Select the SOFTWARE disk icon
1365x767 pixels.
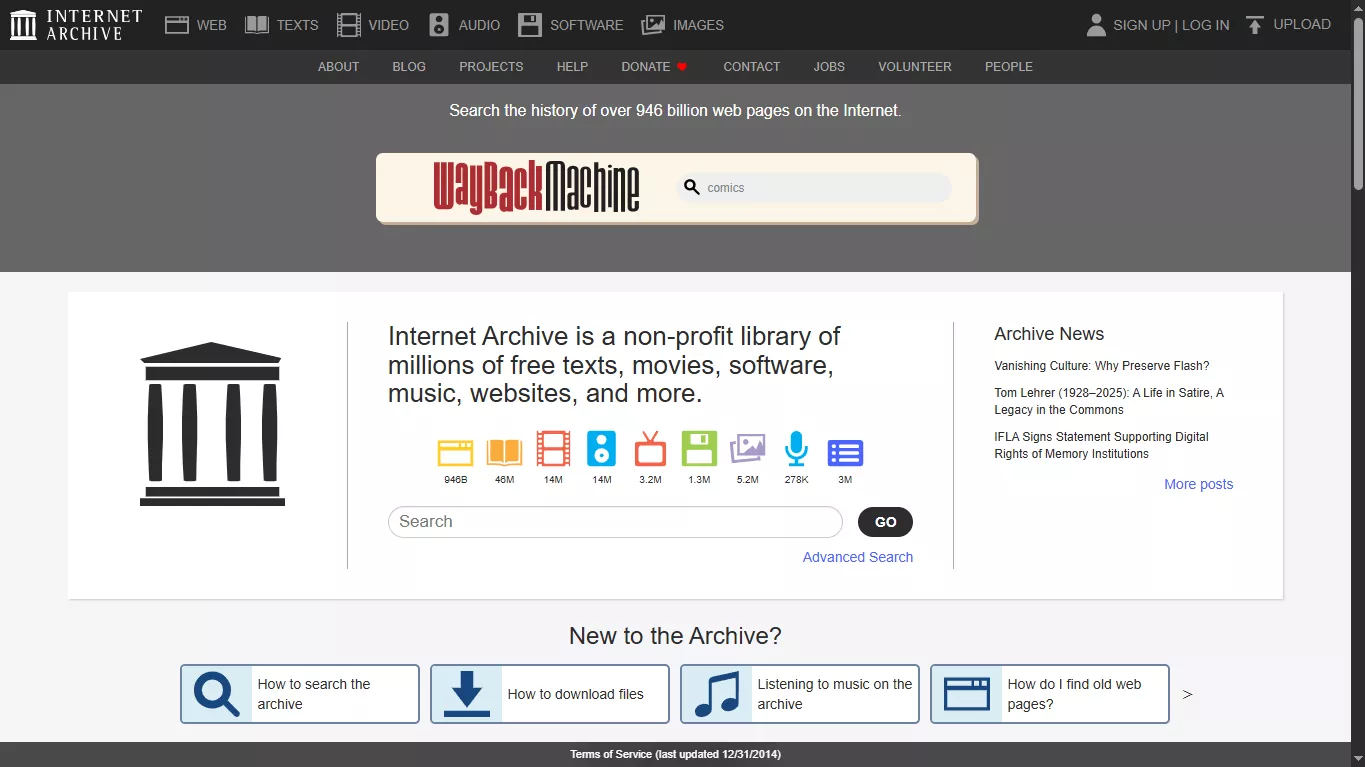click(x=529, y=23)
